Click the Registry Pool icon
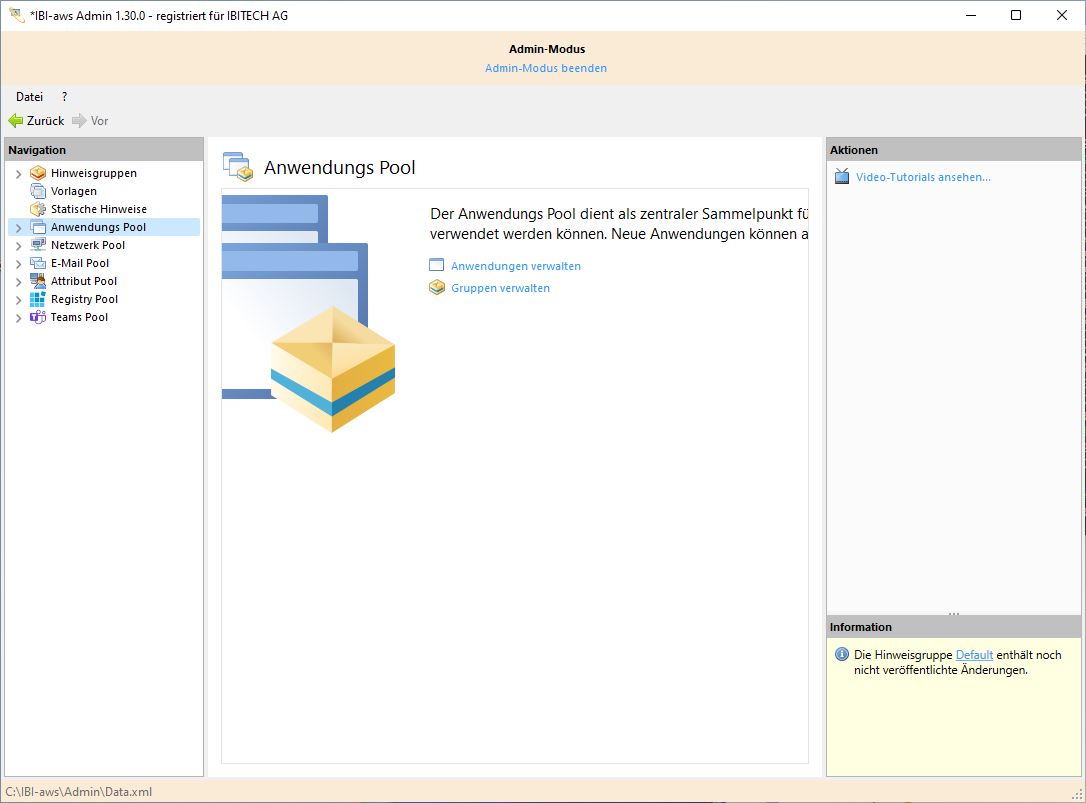 point(38,299)
